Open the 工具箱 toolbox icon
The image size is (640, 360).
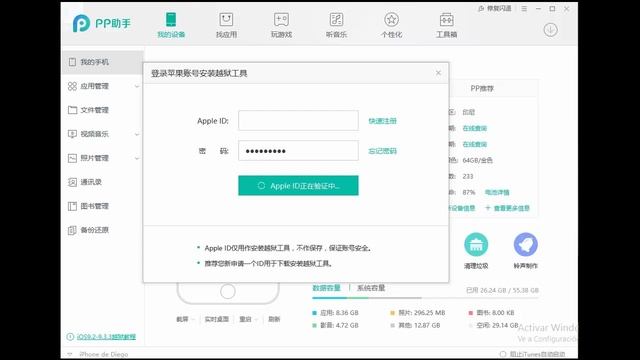(x=447, y=25)
